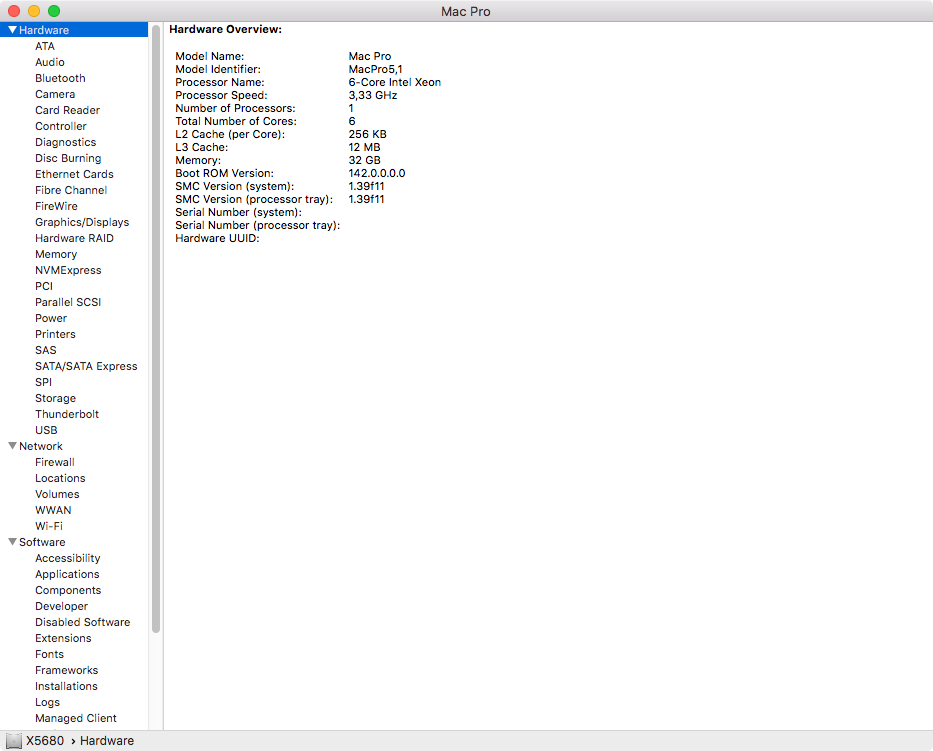Open SATA/SATA Express entry
Screen dimensions: 933x751
coord(86,367)
